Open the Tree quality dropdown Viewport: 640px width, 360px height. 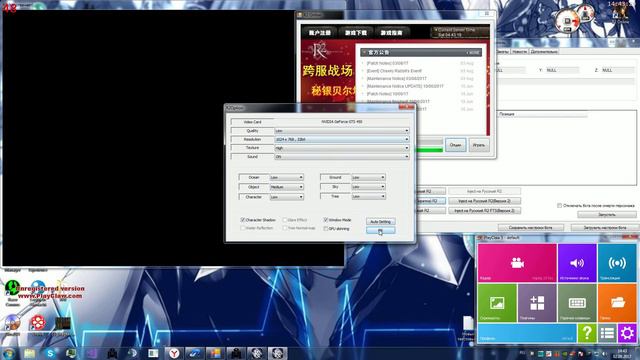tap(368, 197)
